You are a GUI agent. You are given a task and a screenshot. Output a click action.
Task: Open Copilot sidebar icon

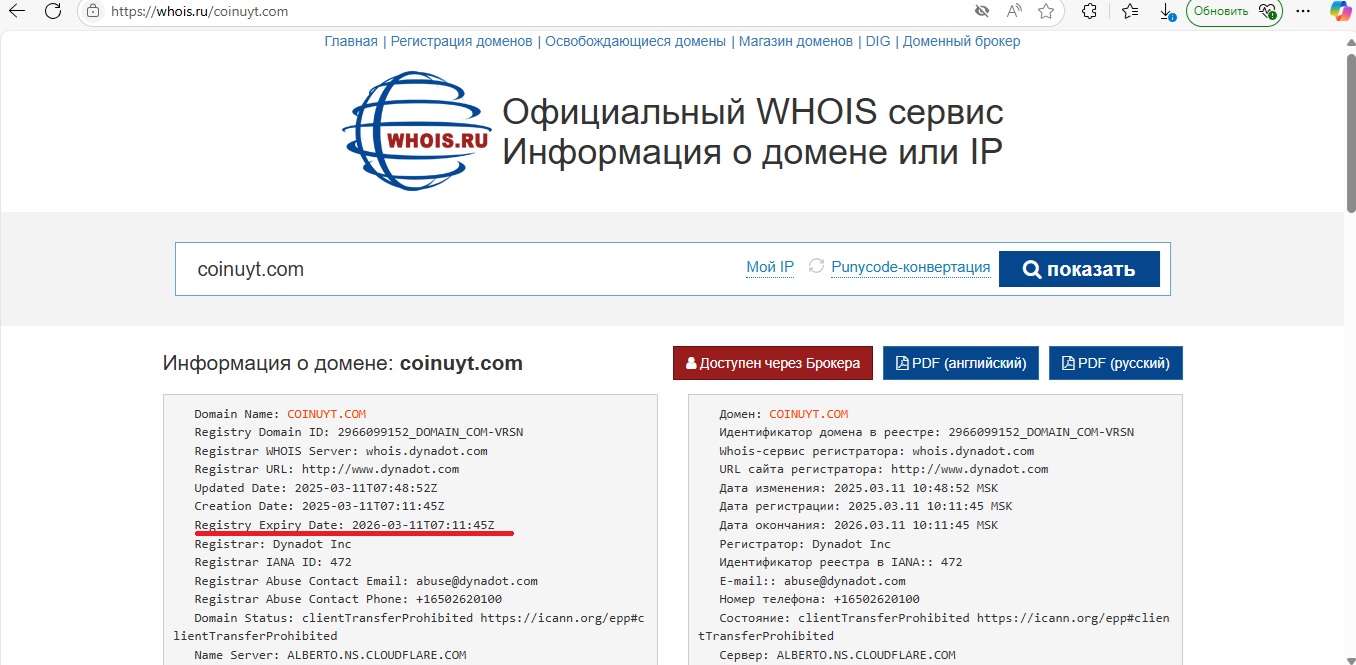point(1340,12)
